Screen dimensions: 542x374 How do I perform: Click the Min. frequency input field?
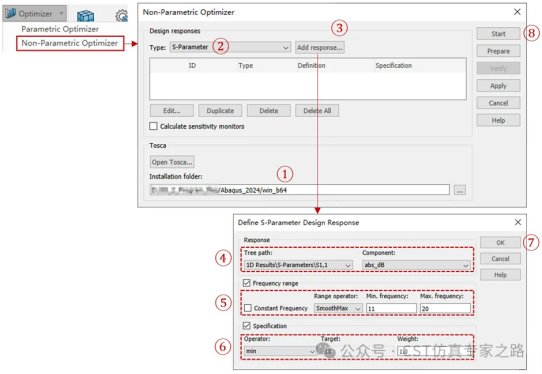click(391, 308)
